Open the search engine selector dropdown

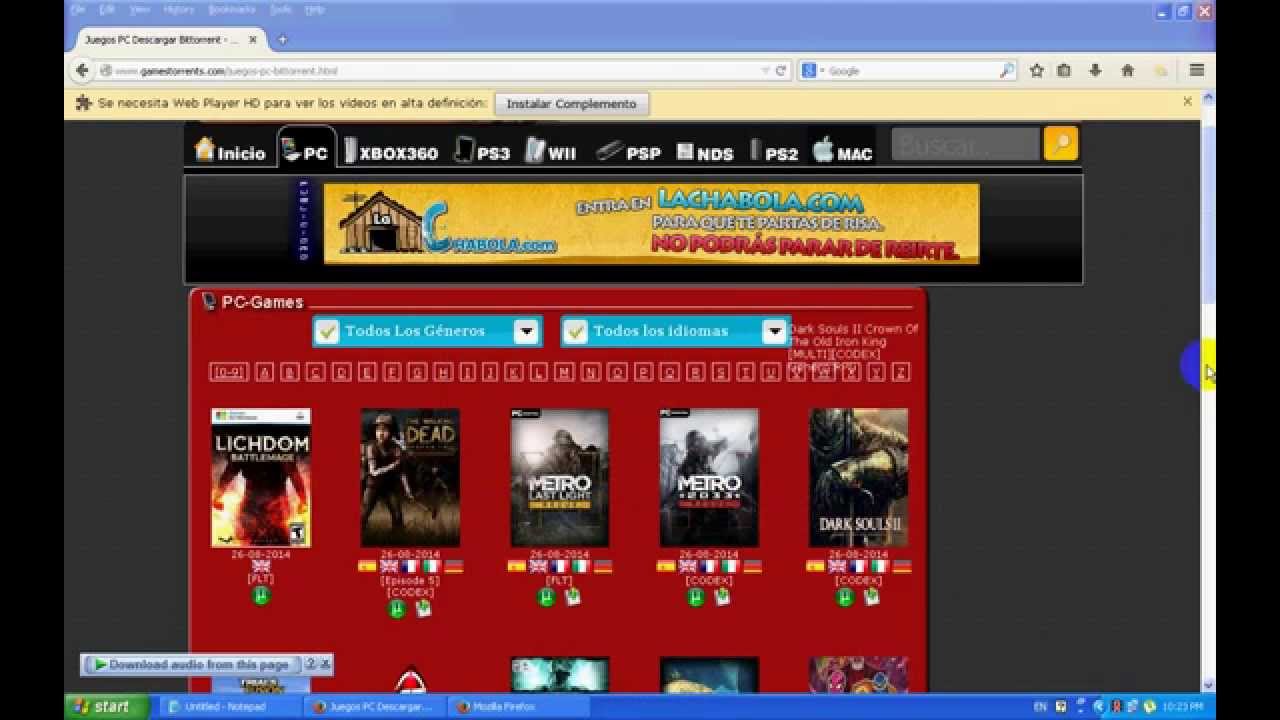point(813,71)
